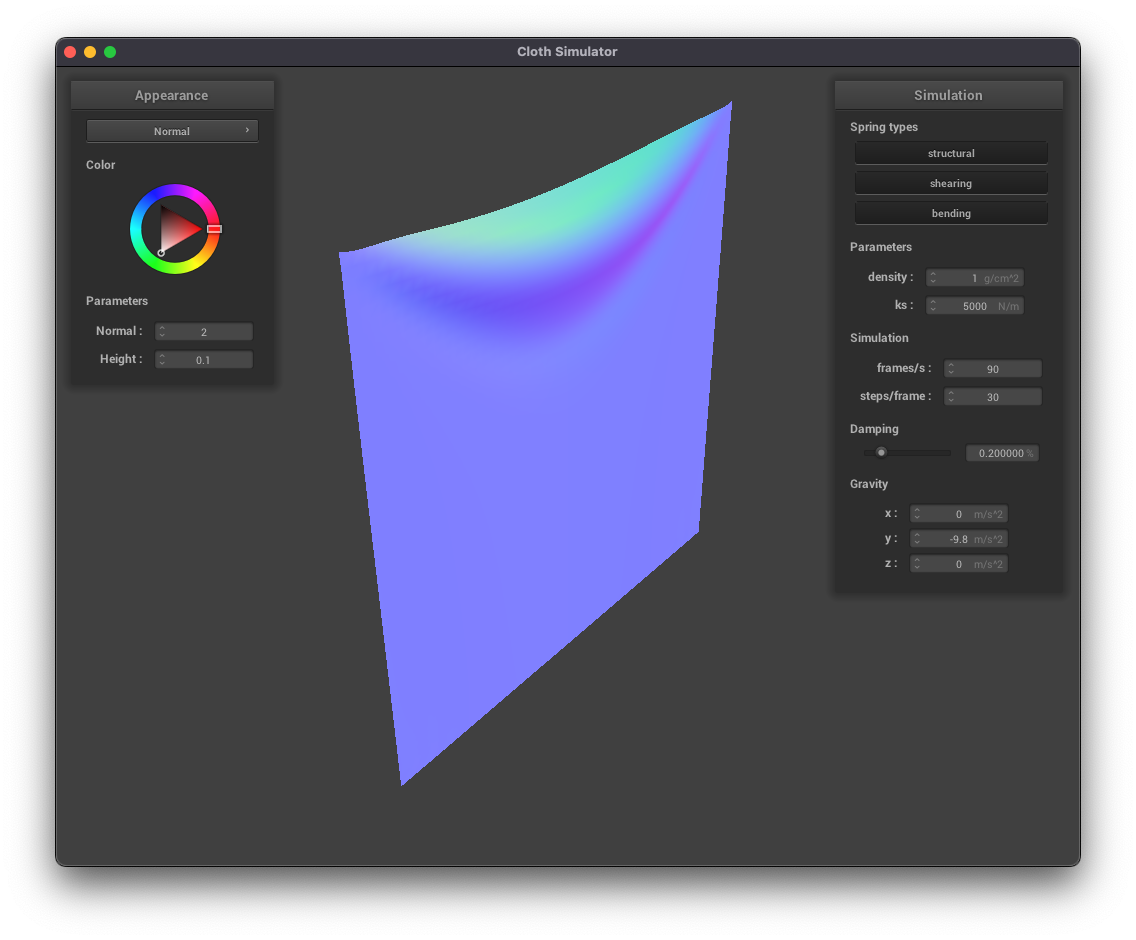Toggle the shearing spring type button
Image resolution: width=1136 pixels, height=940 pixels.
pyautogui.click(x=950, y=183)
